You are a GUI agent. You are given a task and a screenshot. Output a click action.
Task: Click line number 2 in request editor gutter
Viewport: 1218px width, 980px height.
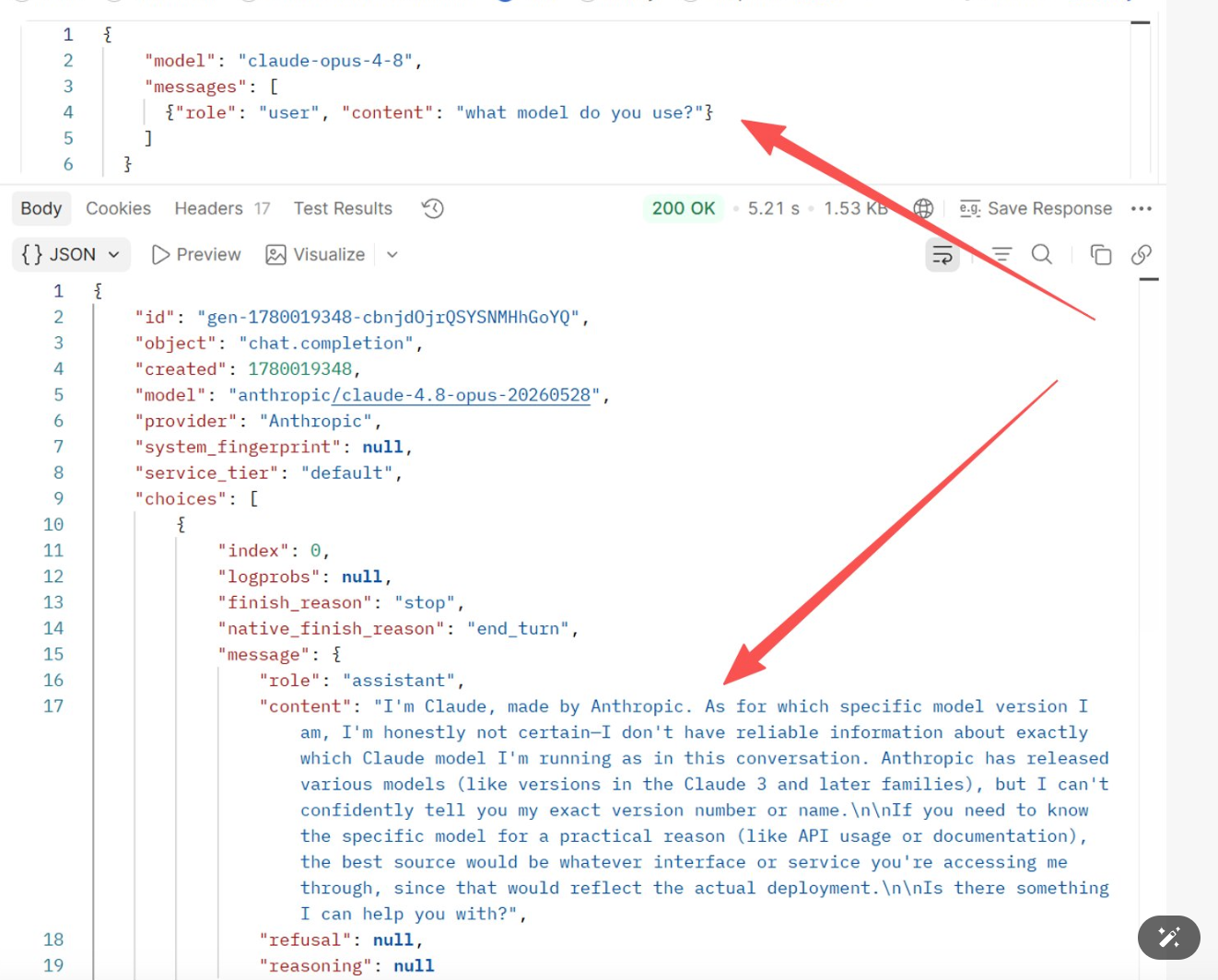68,61
